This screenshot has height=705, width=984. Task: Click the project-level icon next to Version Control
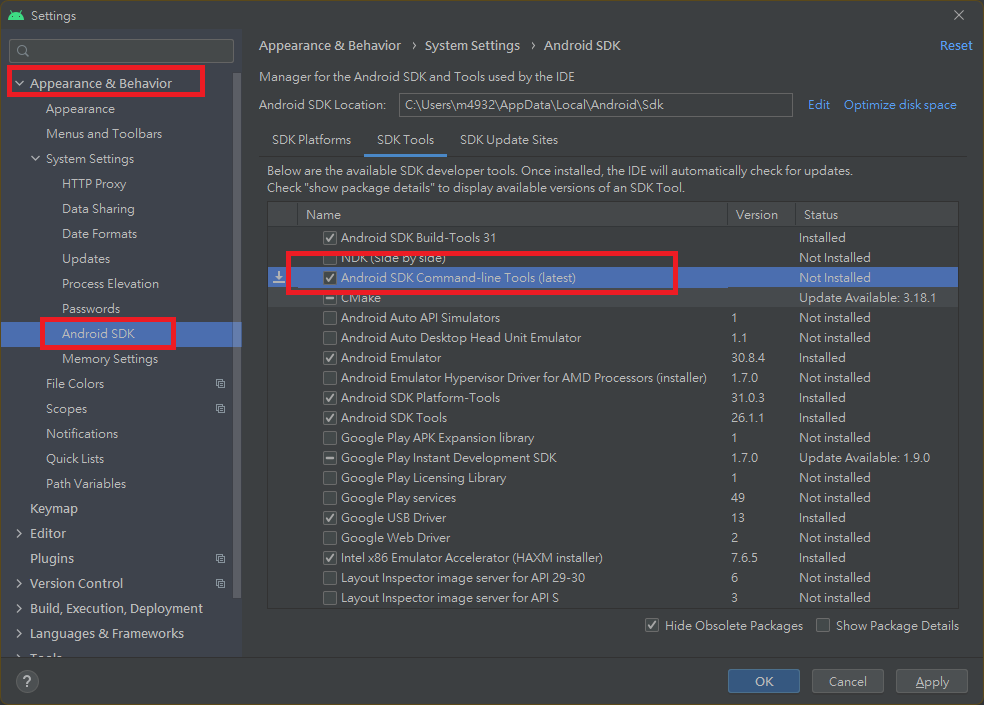pyautogui.click(x=220, y=583)
